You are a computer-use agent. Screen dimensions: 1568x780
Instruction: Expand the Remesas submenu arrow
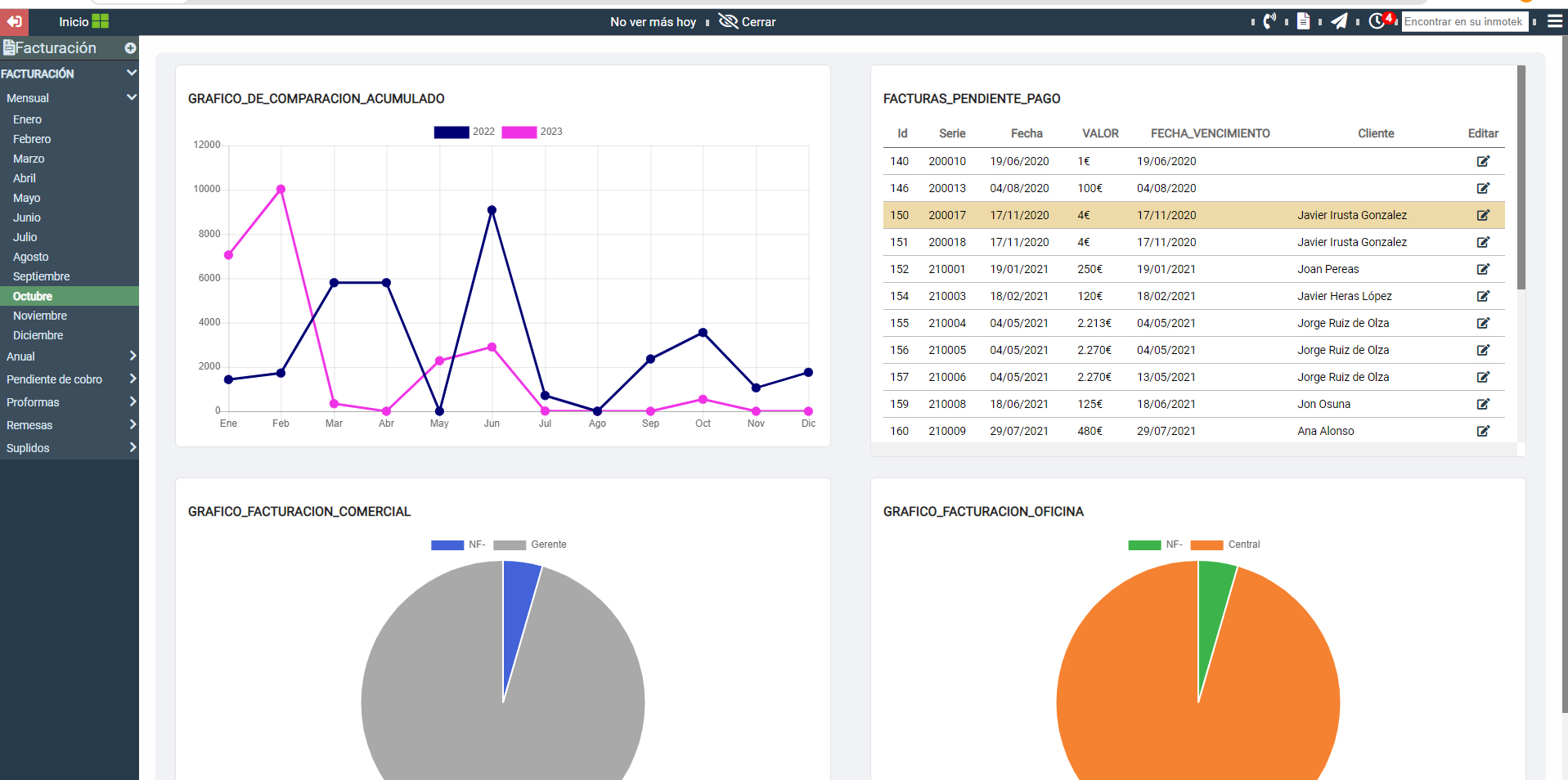coord(133,424)
